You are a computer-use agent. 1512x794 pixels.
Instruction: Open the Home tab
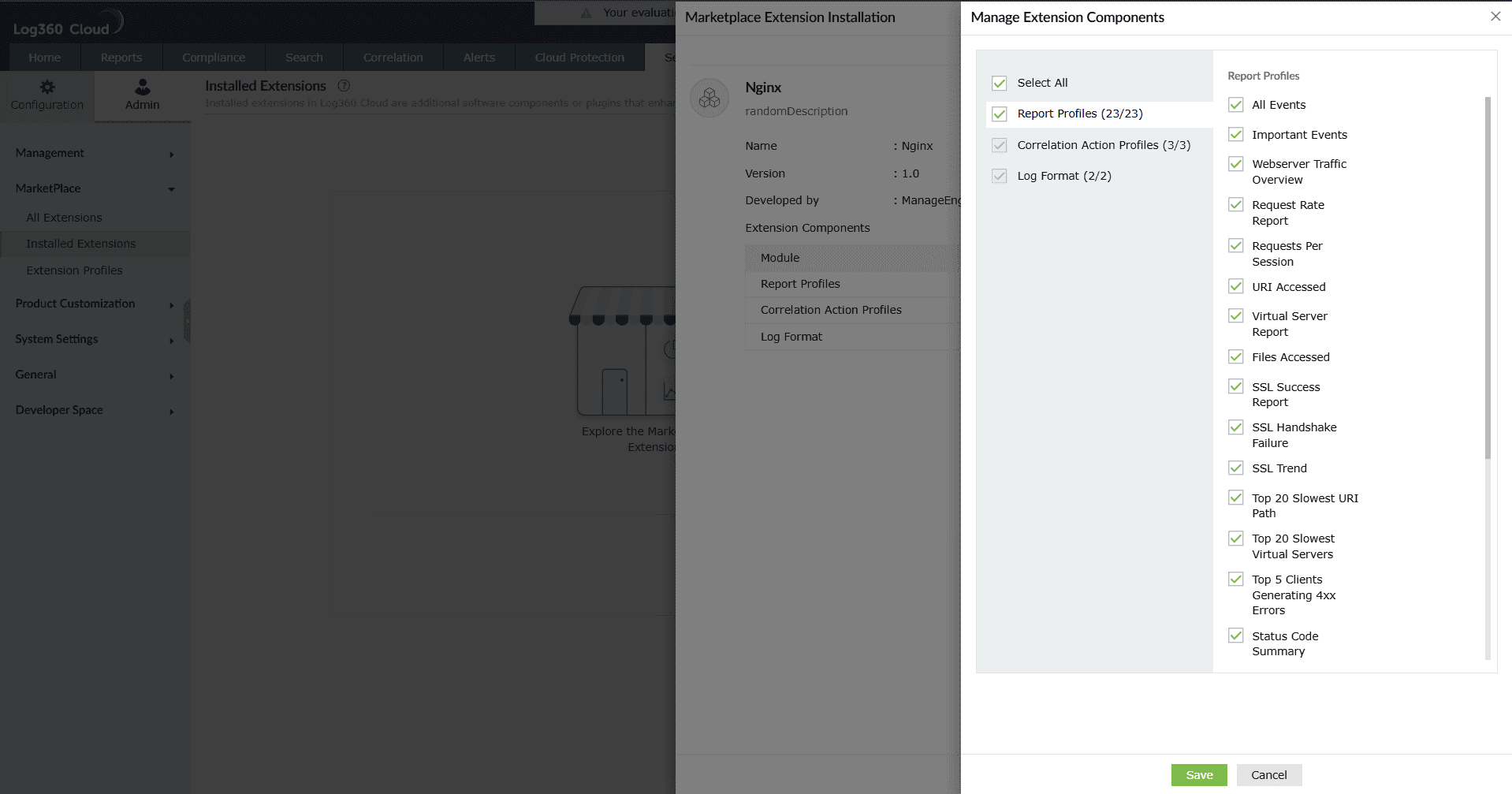[x=45, y=58]
